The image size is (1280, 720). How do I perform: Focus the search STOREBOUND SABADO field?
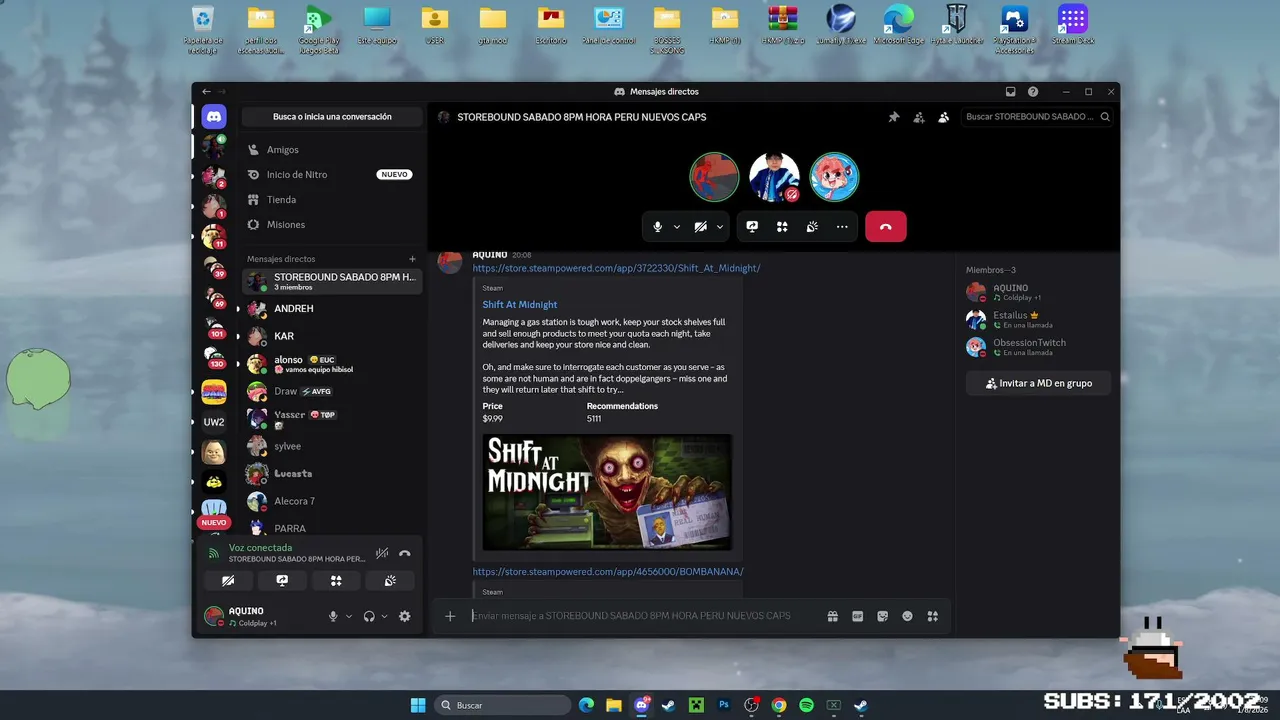tap(1037, 117)
